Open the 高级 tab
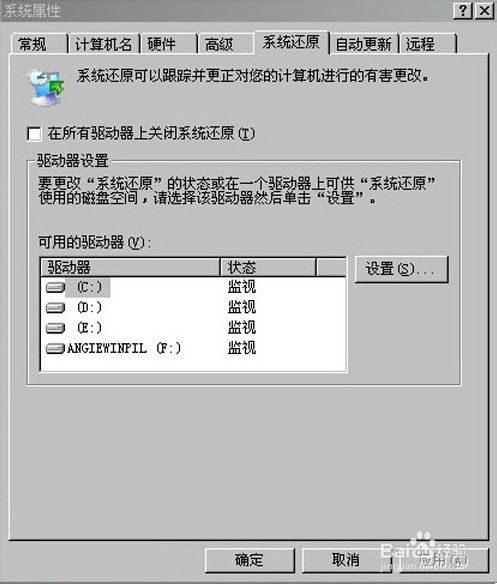Viewport: 497px width, 584px height. click(x=225, y=44)
